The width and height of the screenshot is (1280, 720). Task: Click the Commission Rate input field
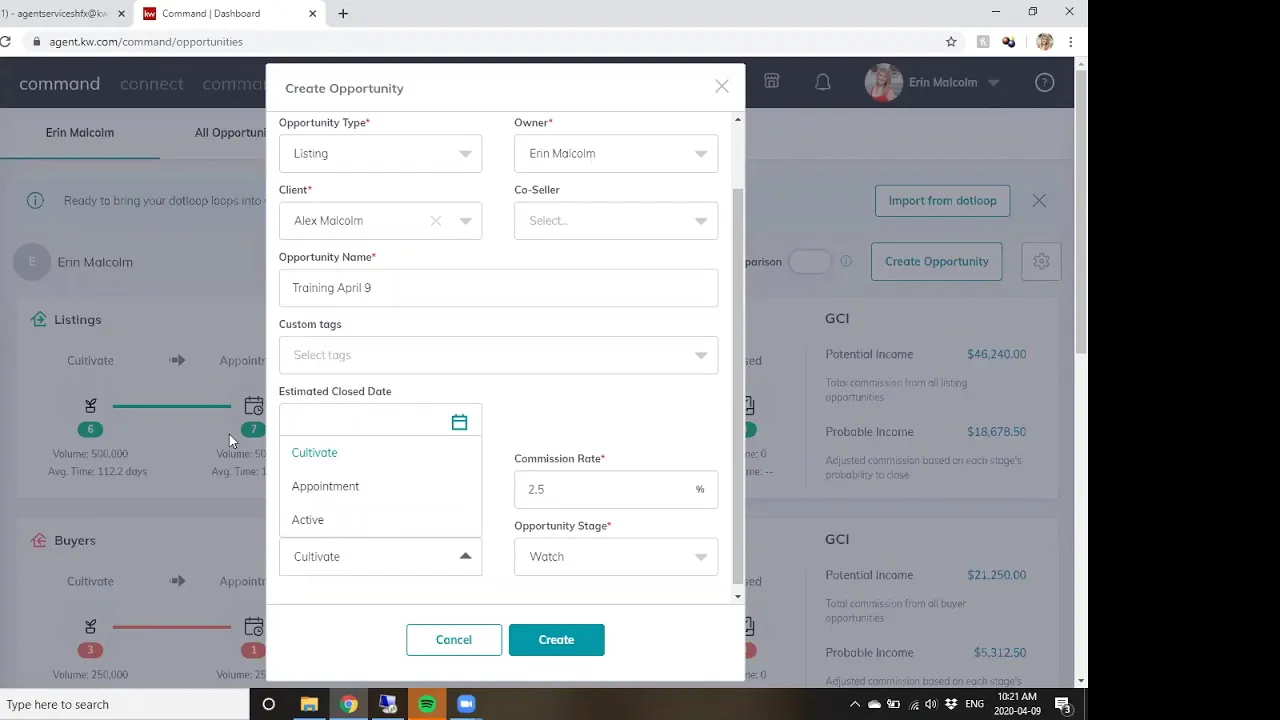tap(616, 490)
